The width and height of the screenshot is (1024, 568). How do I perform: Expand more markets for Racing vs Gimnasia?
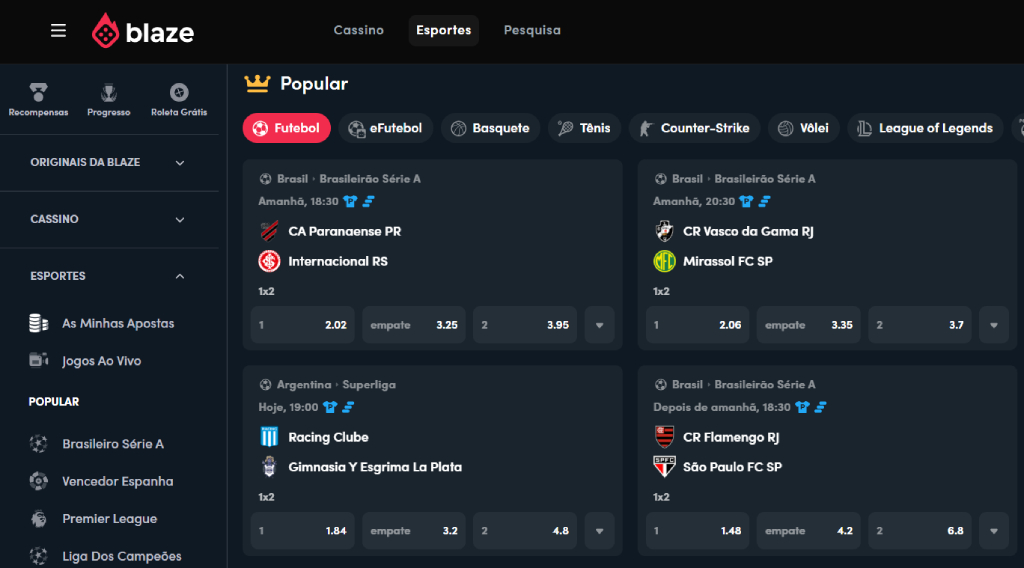pos(600,531)
